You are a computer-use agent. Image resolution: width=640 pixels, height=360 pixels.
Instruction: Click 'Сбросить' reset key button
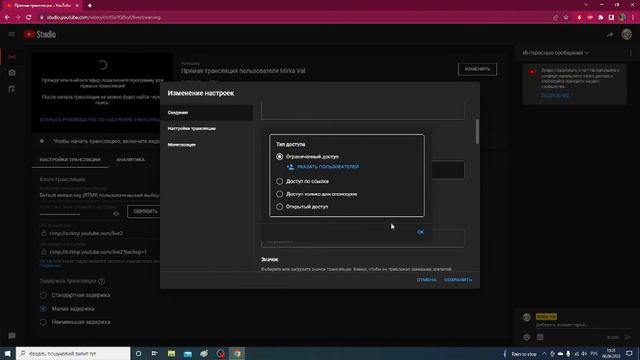tap(145, 211)
